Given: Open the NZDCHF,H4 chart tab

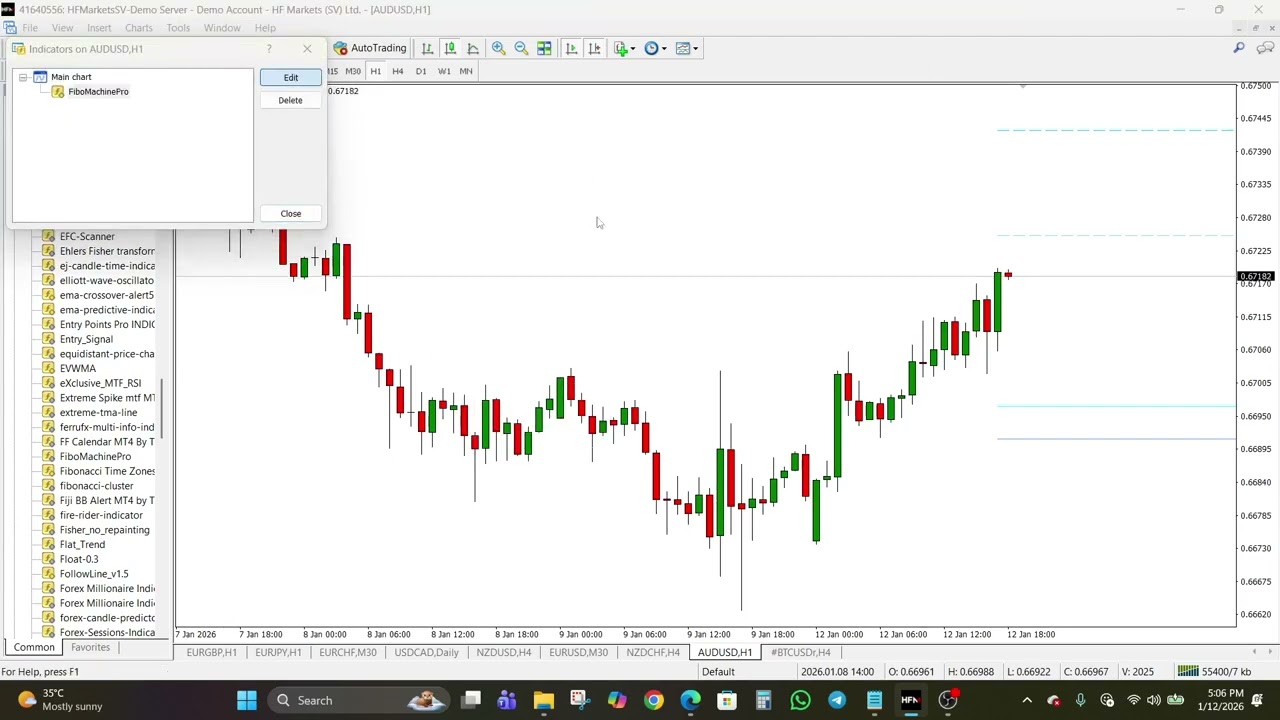Looking at the screenshot, I should pos(653,652).
